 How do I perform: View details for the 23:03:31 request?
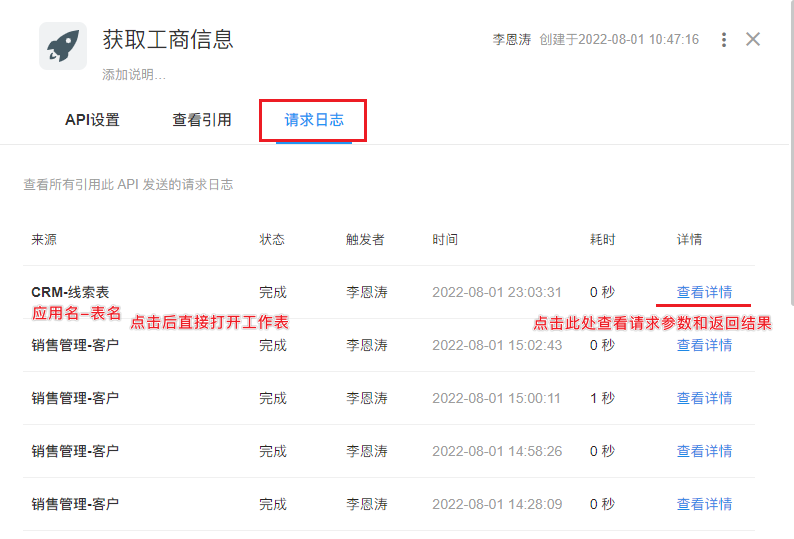click(704, 292)
